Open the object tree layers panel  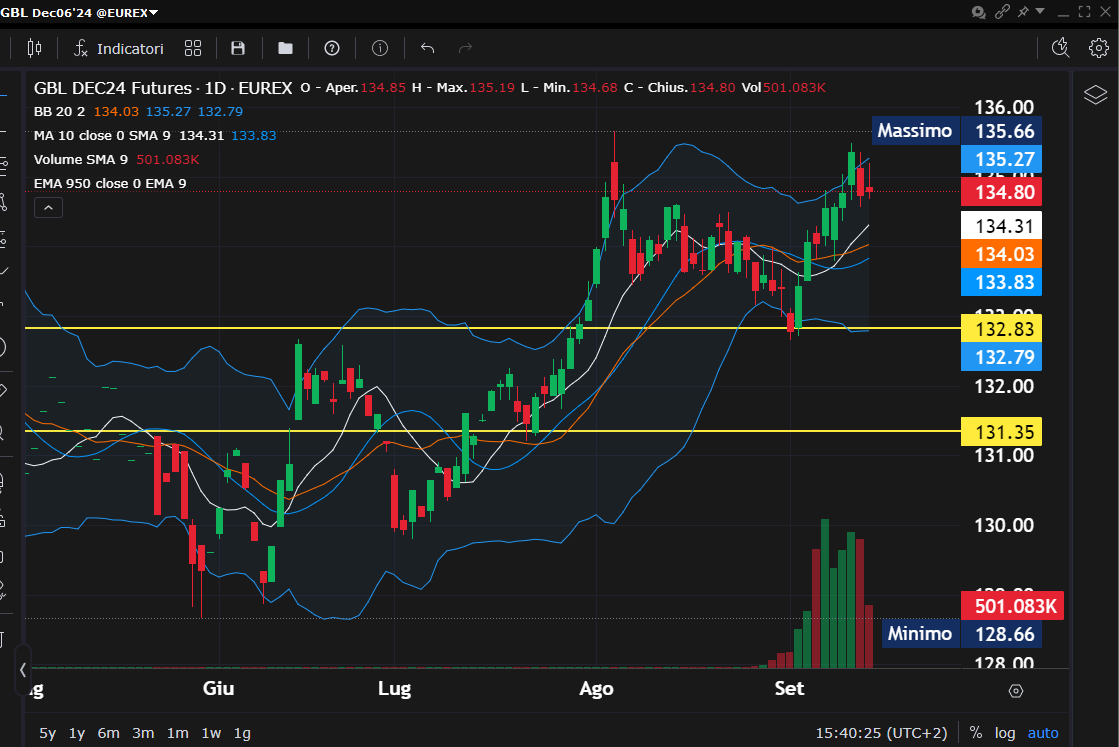[1095, 95]
